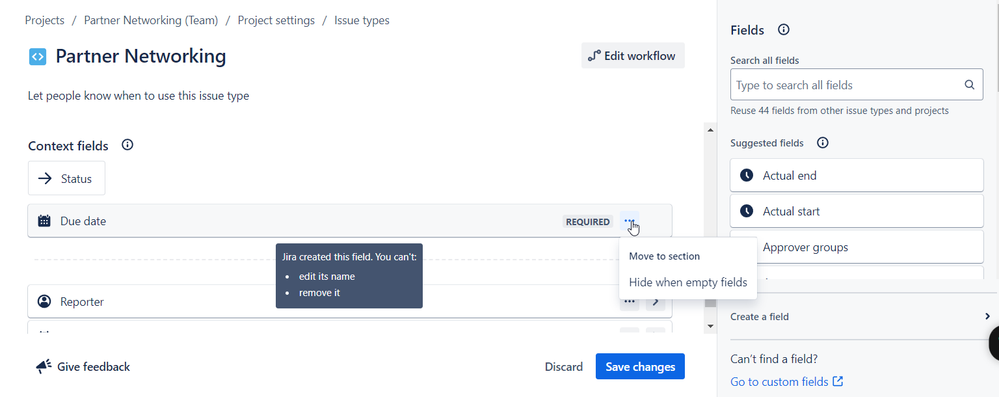This screenshot has height=397, width=999.
Task: Click the scroll down arrow of the fields list
Action: [x=710, y=327]
